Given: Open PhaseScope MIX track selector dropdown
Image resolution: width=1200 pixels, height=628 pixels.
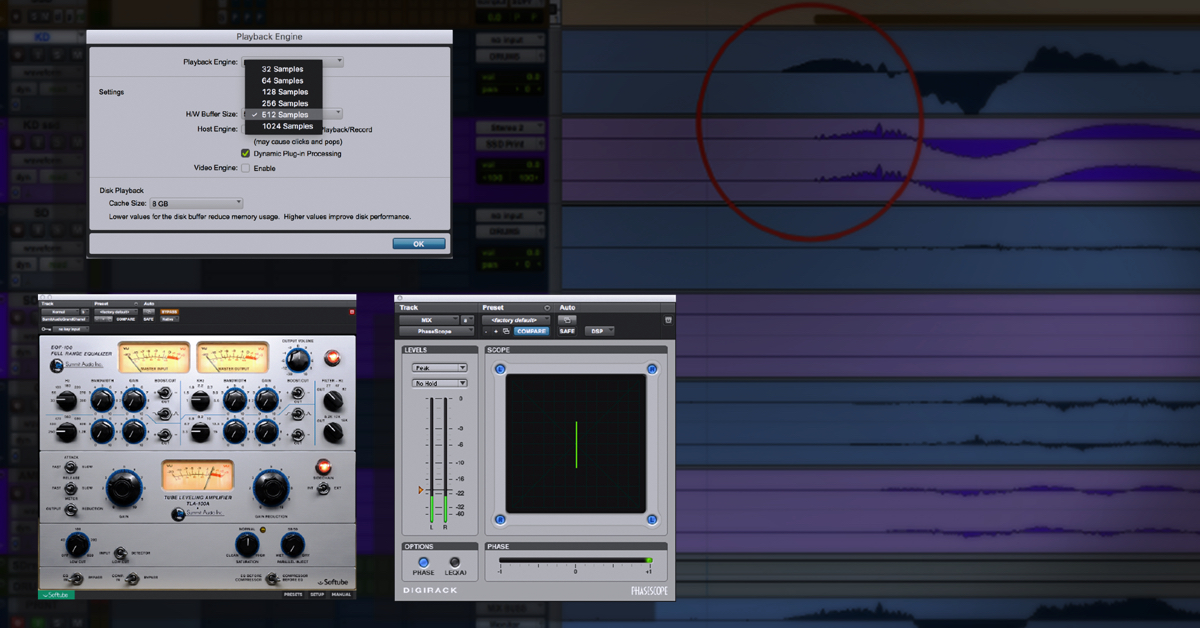Looking at the screenshot, I should pos(429,320).
